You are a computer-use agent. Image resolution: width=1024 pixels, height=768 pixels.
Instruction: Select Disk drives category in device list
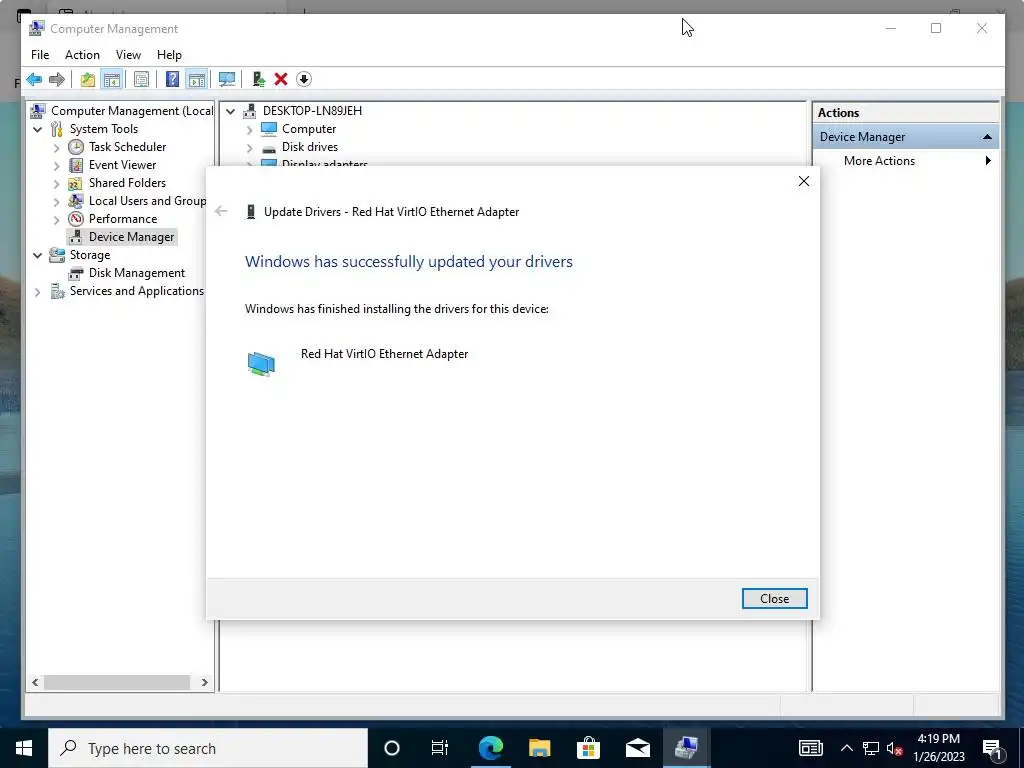coord(310,147)
